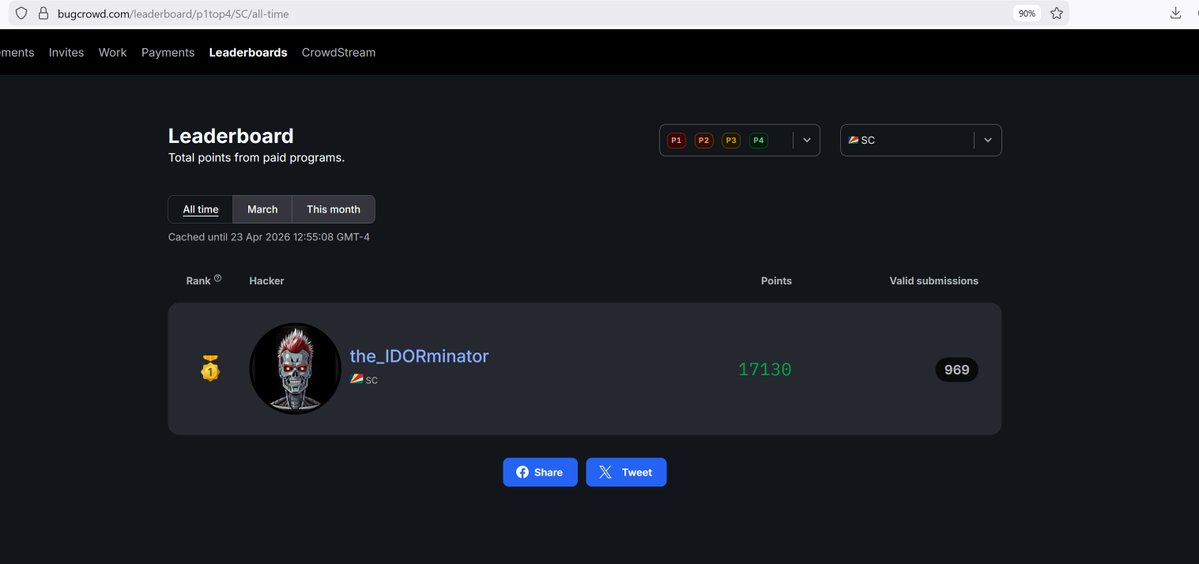Click the 969 valid submissions badge
1199x564 pixels.
(x=957, y=370)
